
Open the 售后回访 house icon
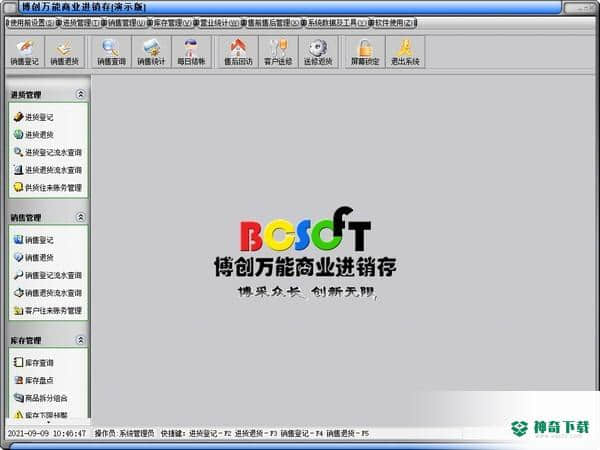coord(238,52)
